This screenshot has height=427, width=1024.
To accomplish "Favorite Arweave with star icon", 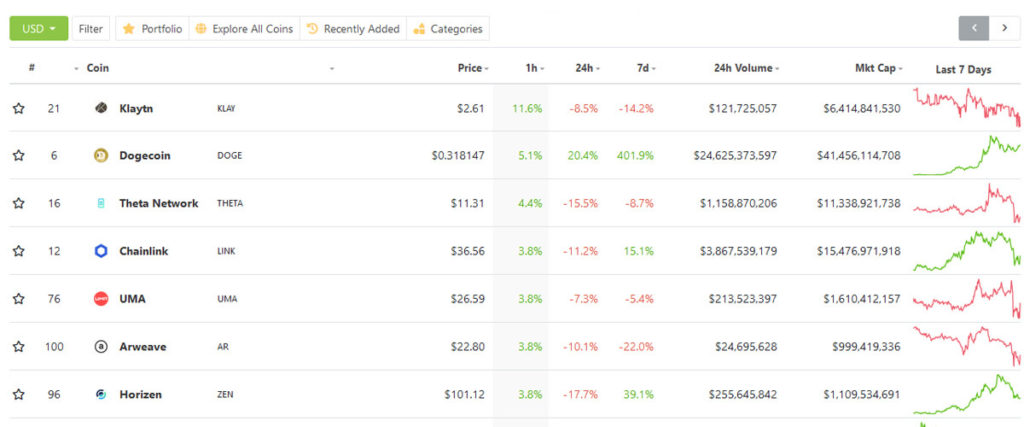I will tap(18, 347).
